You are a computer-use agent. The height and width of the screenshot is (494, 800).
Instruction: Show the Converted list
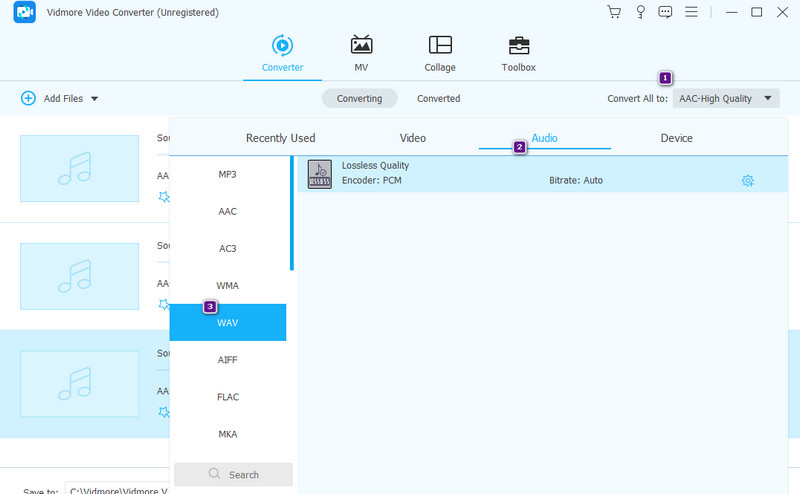pyautogui.click(x=438, y=98)
